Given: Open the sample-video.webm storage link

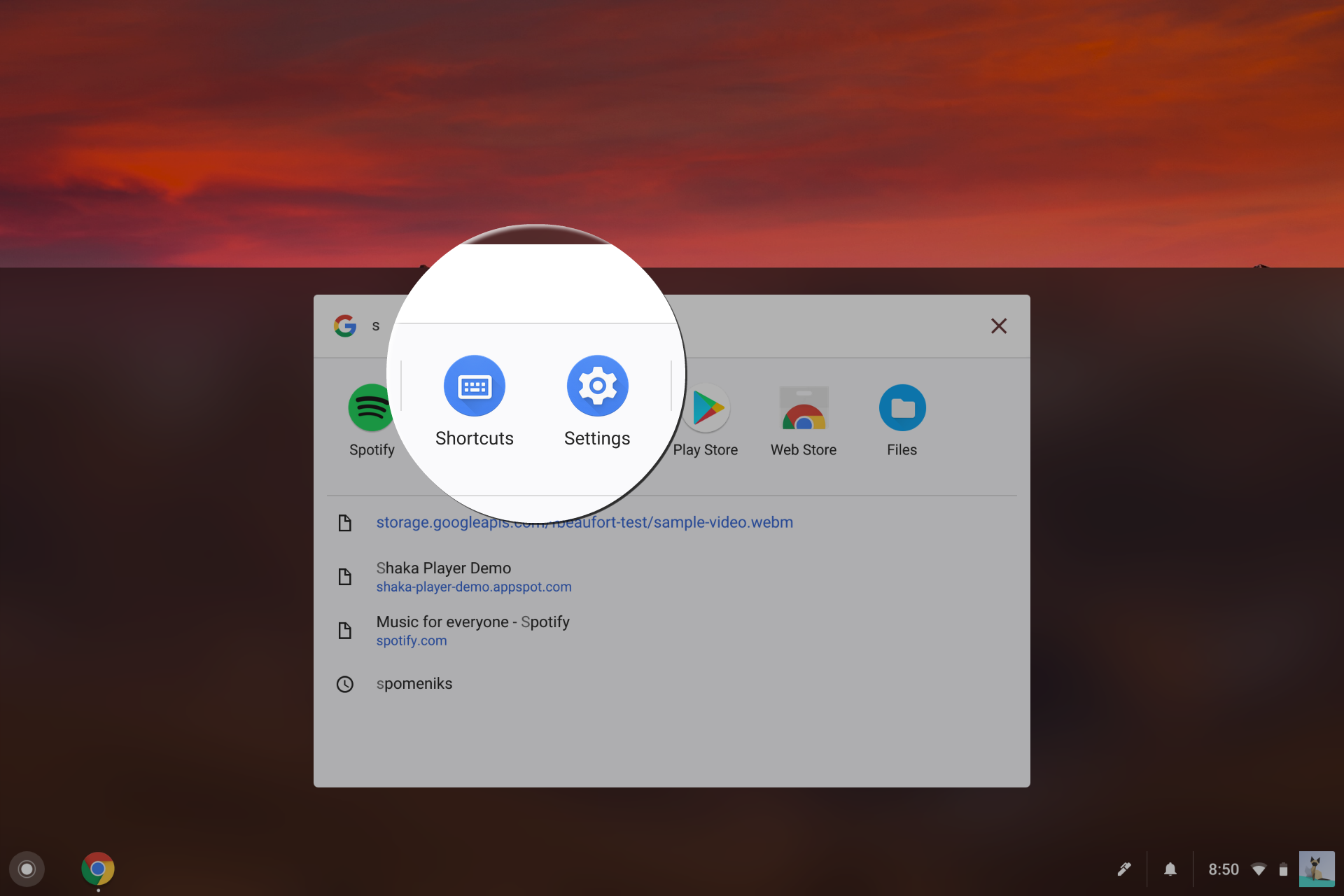Looking at the screenshot, I should 584,522.
